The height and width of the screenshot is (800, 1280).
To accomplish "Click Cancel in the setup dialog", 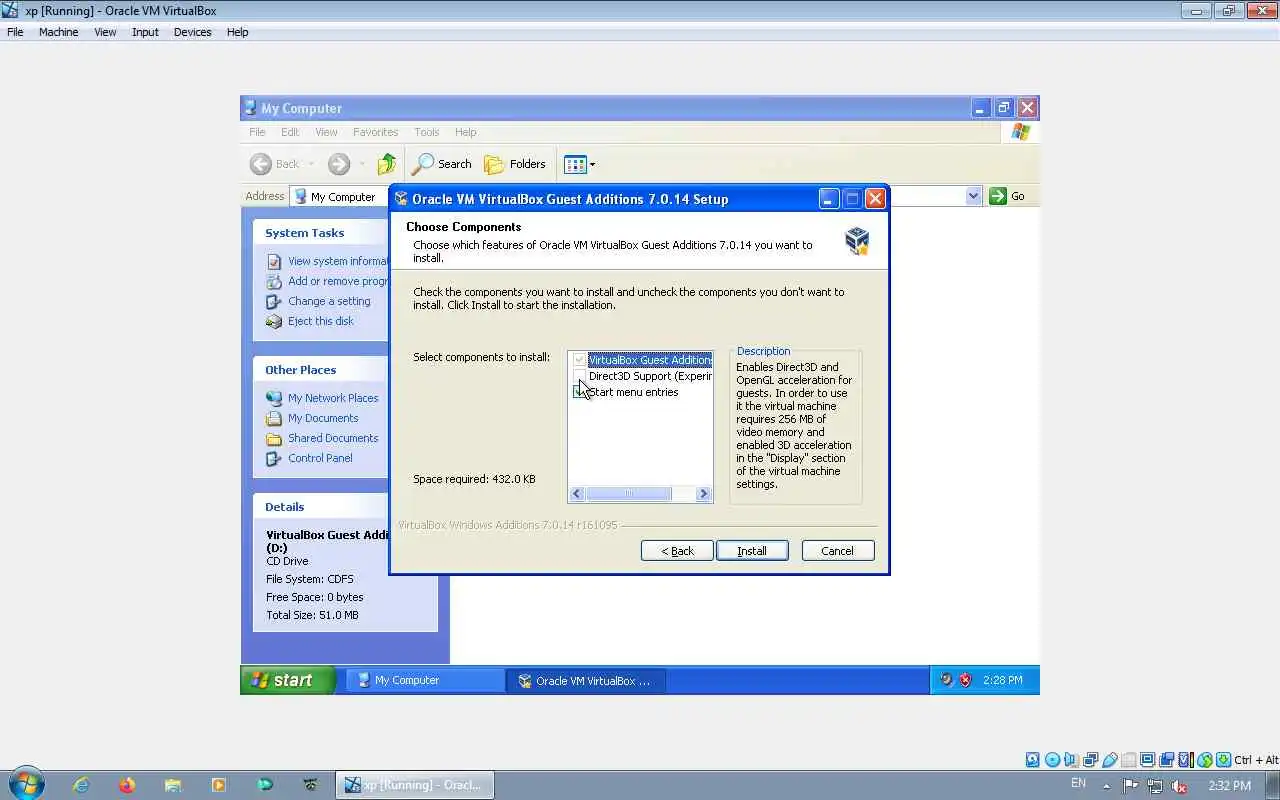I will point(837,551).
